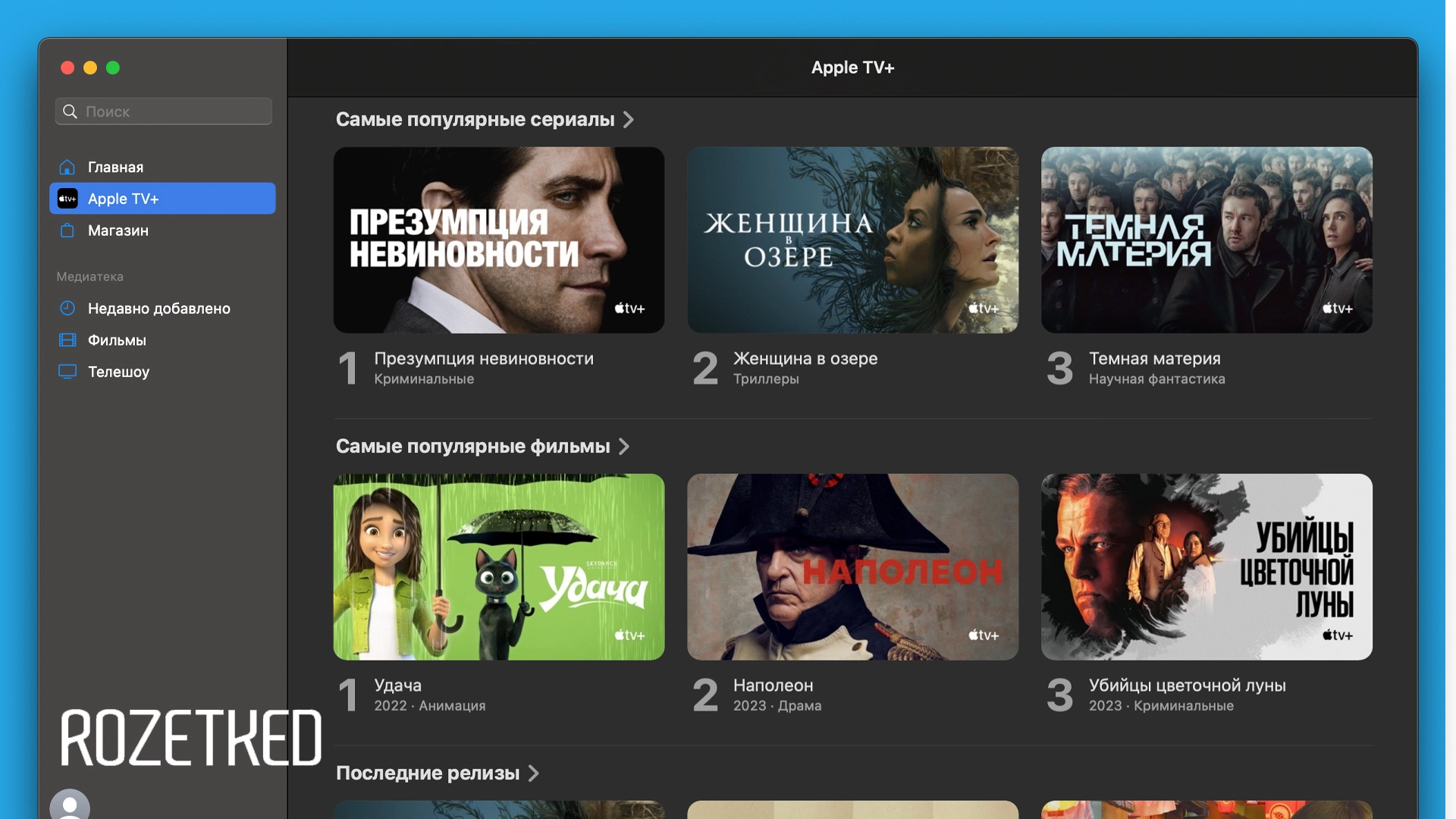Click the Триллеры genre label
The width and height of the screenshot is (1456, 819).
[x=766, y=379]
